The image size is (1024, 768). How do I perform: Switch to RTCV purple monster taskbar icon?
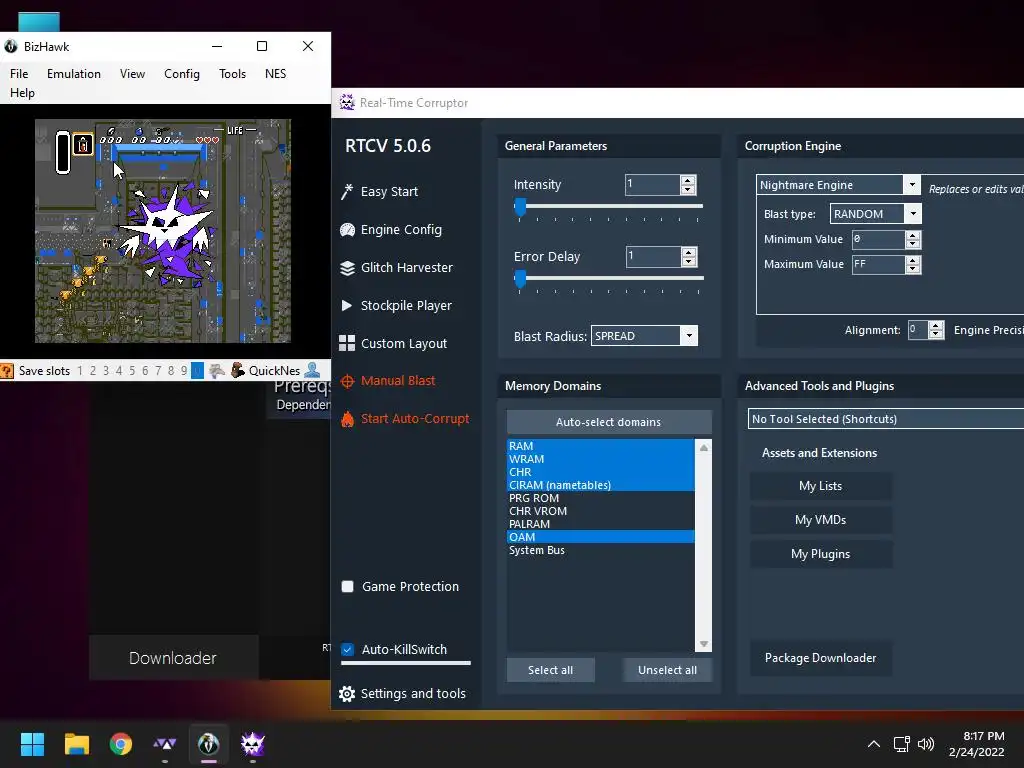(x=253, y=744)
